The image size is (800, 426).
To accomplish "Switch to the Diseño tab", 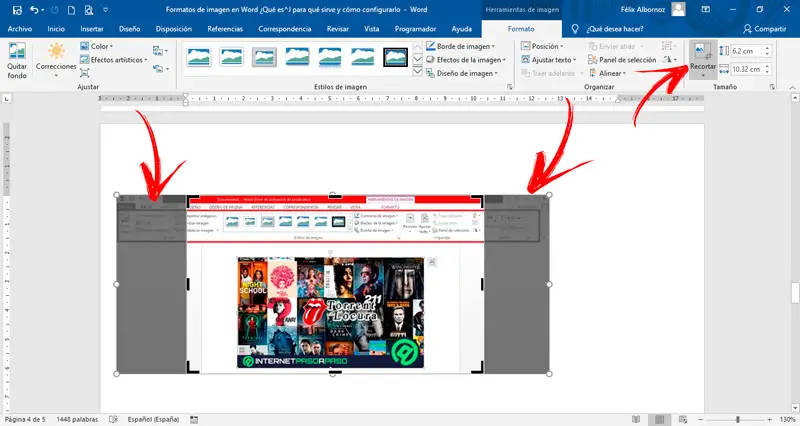I will [130, 29].
